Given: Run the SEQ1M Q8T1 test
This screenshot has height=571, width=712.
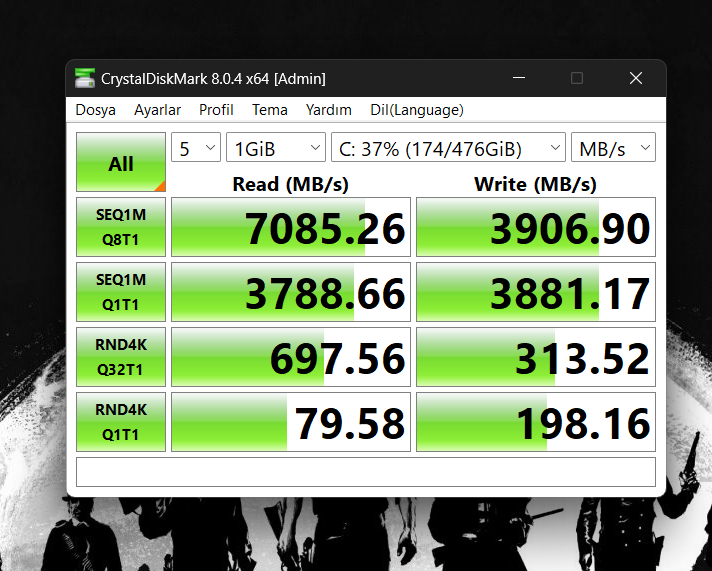Looking at the screenshot, I should tap(121, 227).
